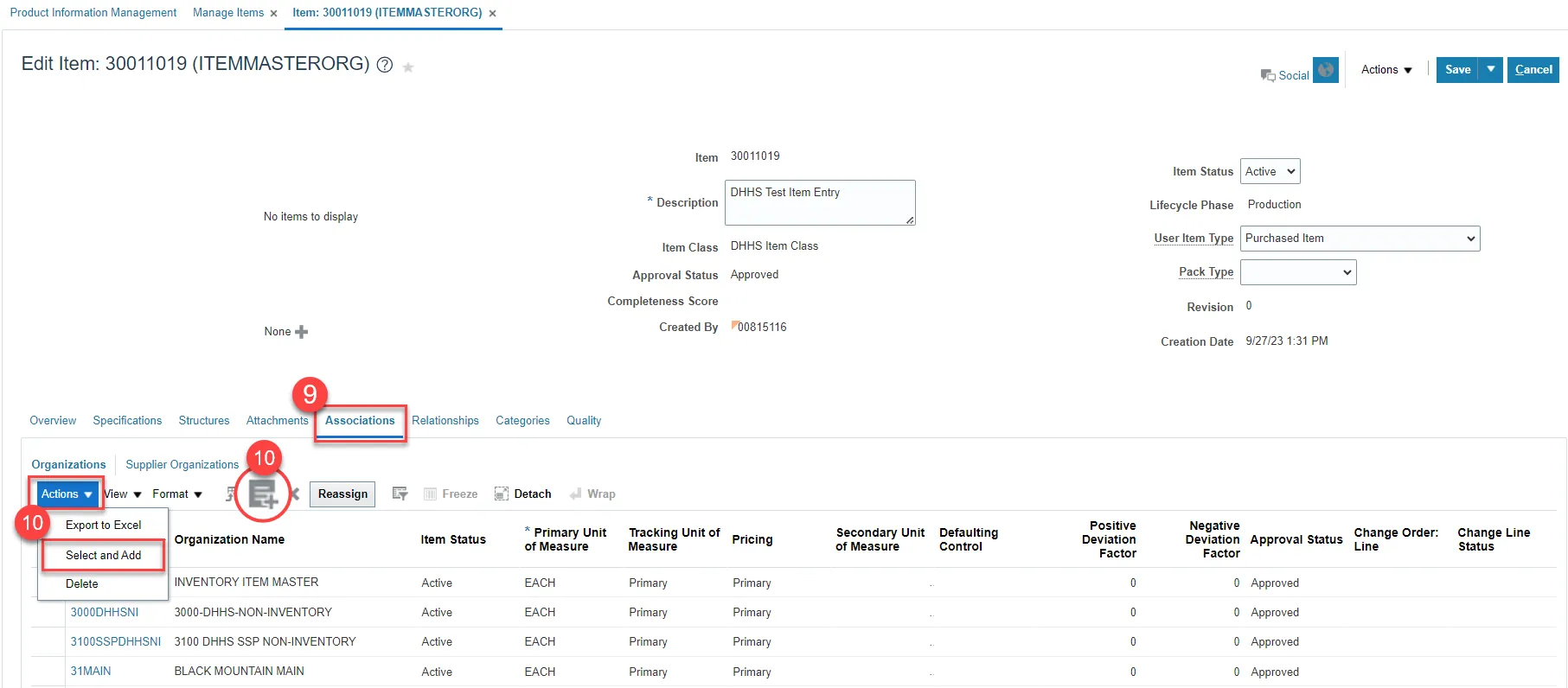
Task: Open the Item Status dropdown
Action: 1270,171
